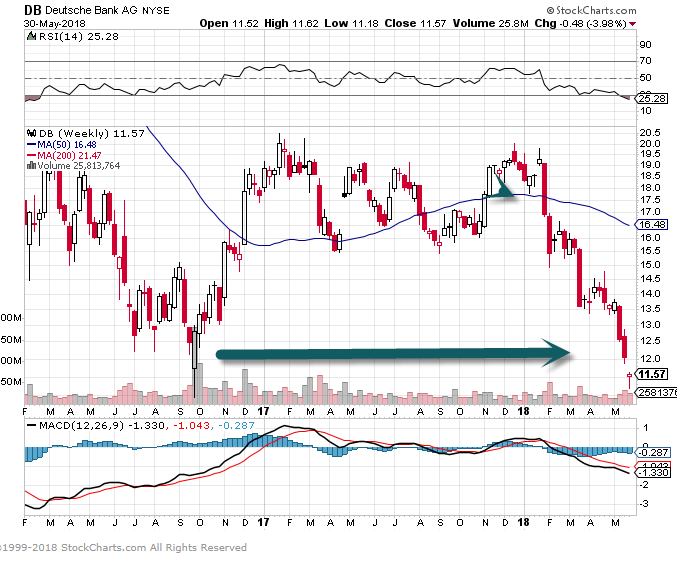Click the '-3' label on MACD axis
This screenshot has width=693, height=569.
(644, 504)
